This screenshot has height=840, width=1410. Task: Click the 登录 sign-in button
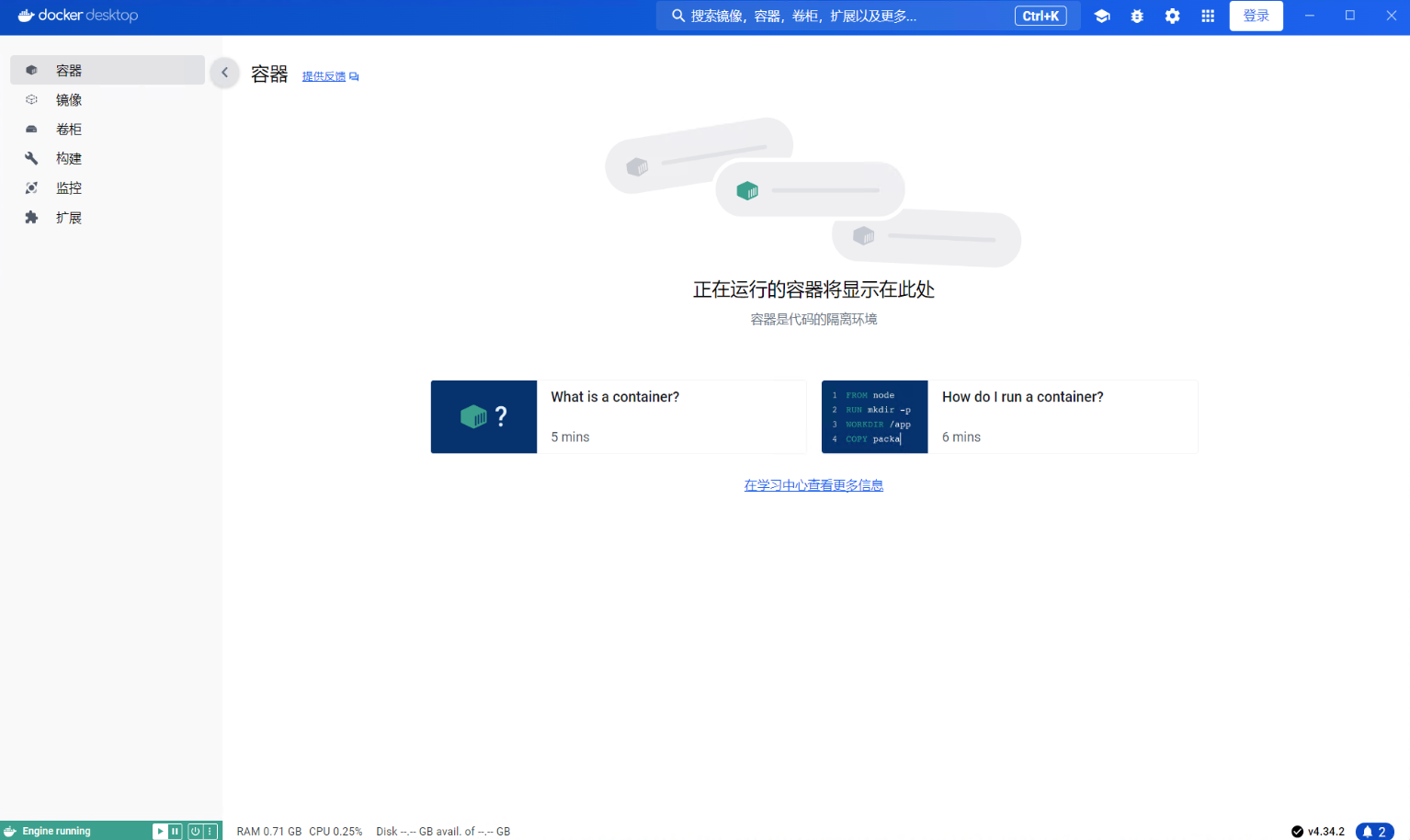tap(1256, 16)
